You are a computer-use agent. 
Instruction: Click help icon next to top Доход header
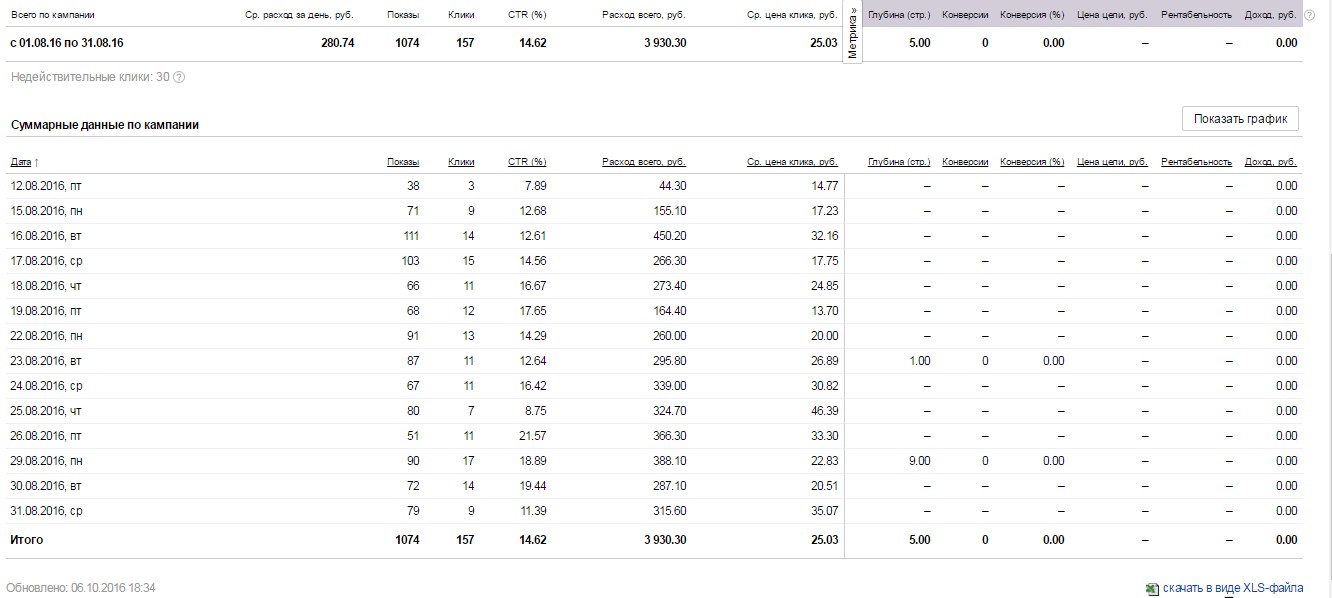point(1309,15)
